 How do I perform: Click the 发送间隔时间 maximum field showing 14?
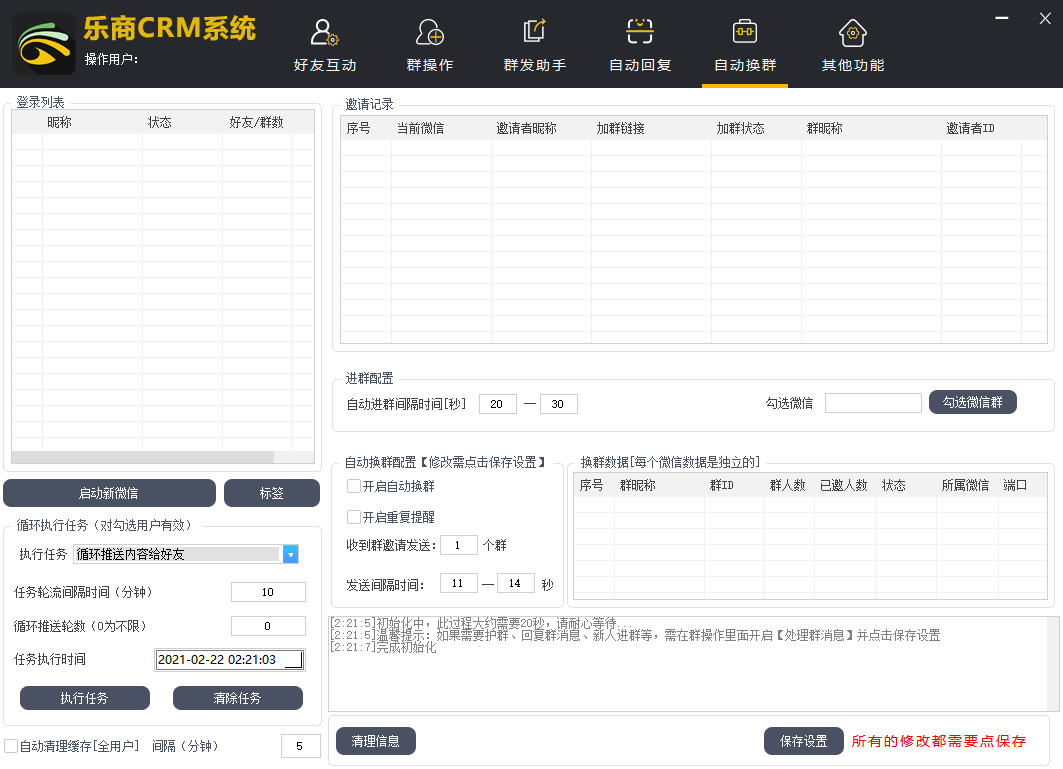(515, 583)
